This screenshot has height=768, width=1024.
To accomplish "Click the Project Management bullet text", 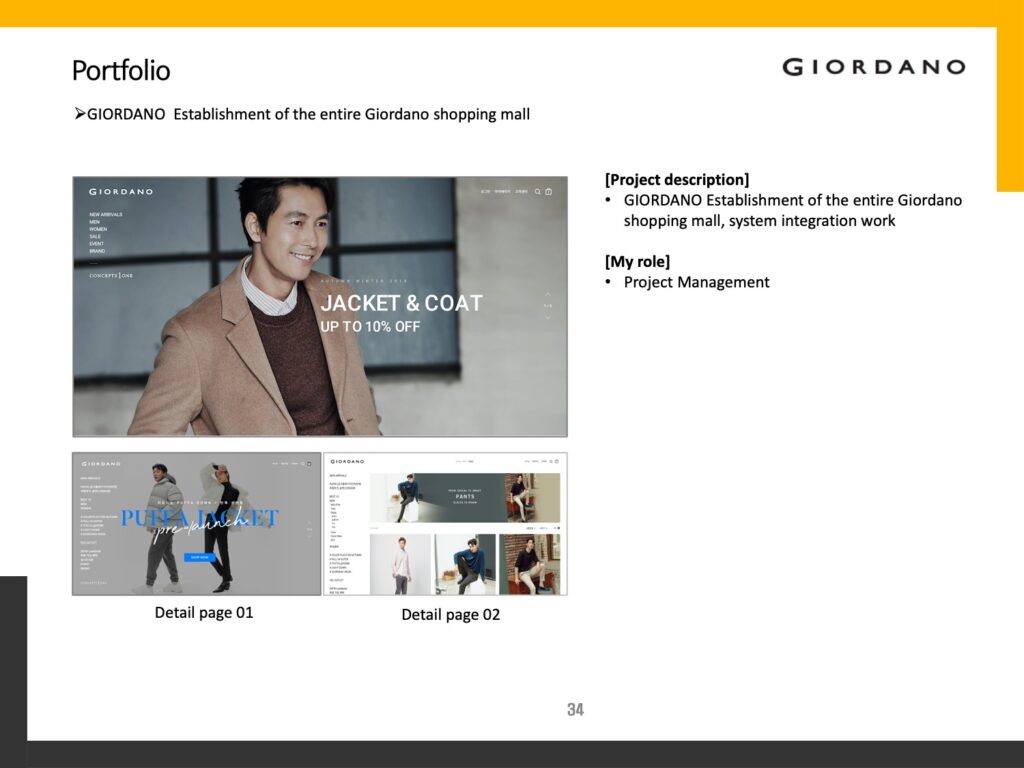I will pos(696,282).
